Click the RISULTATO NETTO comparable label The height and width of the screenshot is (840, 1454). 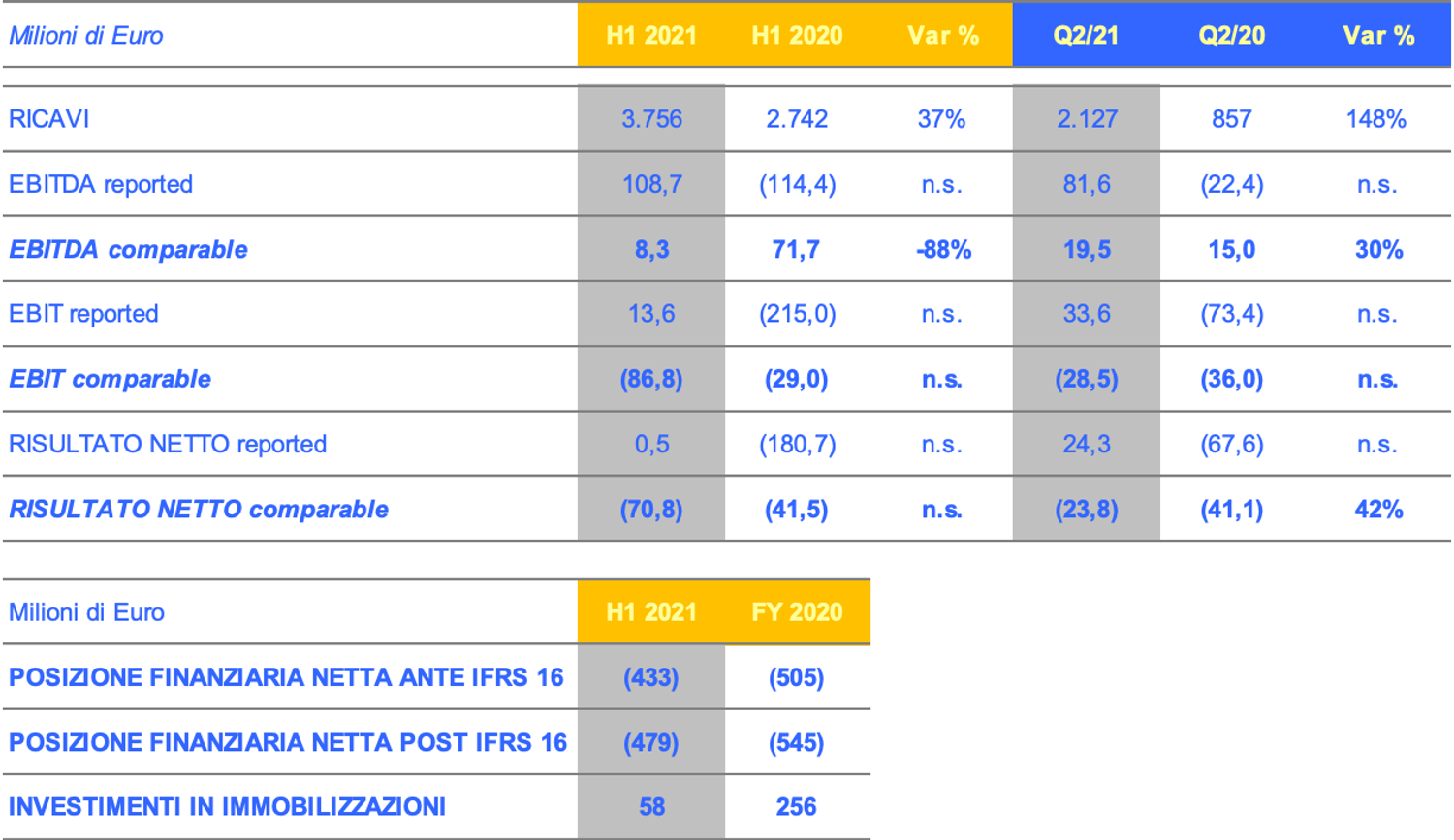pos(199,510)
